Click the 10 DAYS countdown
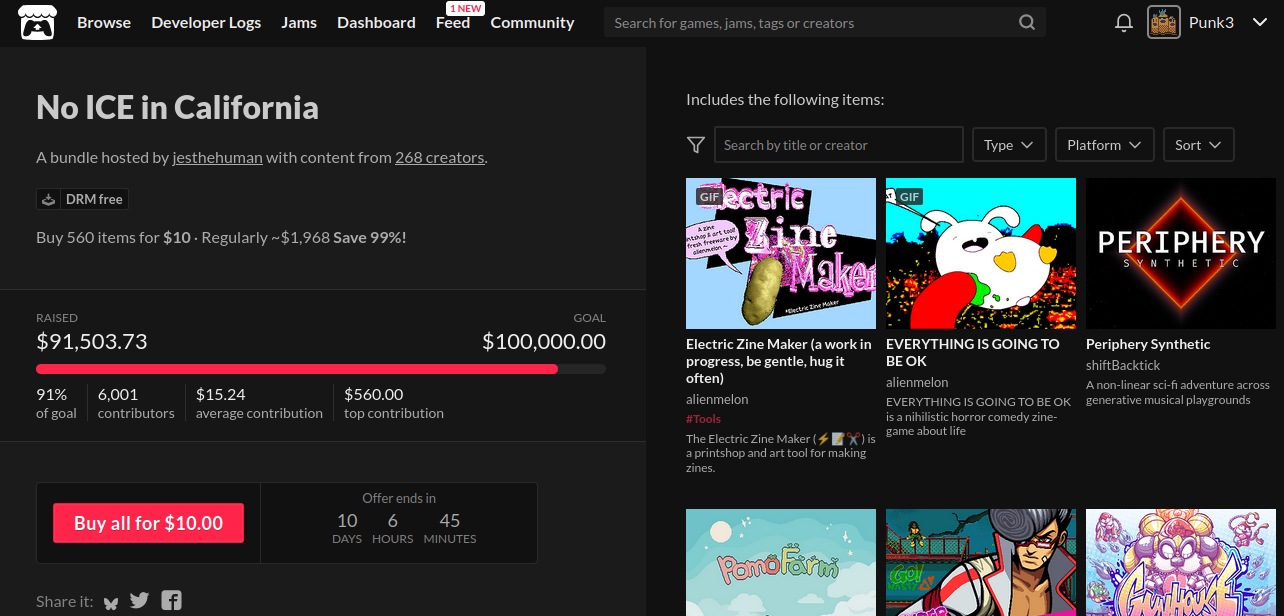Image resolution: width=1284 pixels, height=616 pixels. (x=347, y=528)
